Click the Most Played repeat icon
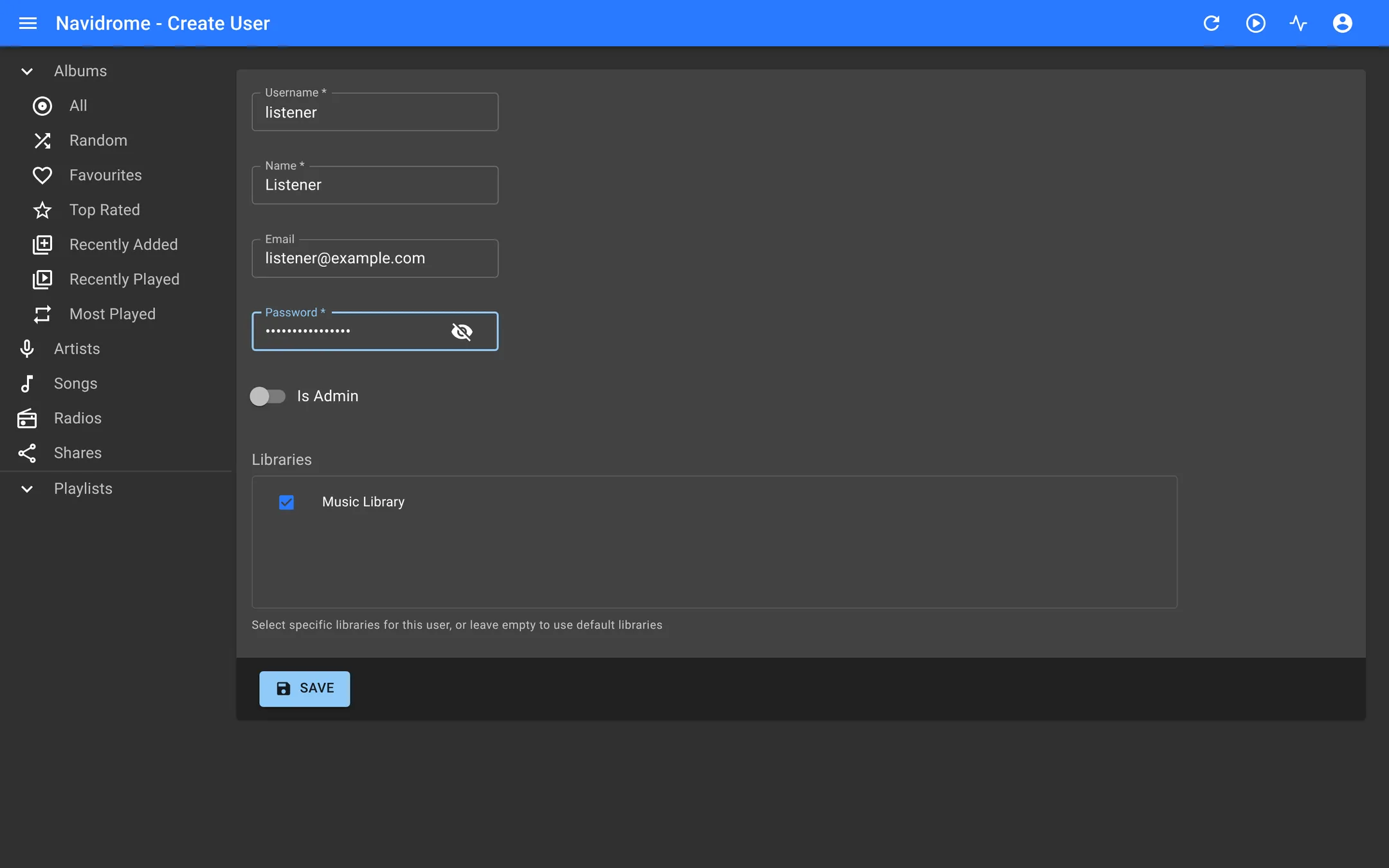Image resolution: width=1389 pixels, height=868 pixels. coord(42,314)
